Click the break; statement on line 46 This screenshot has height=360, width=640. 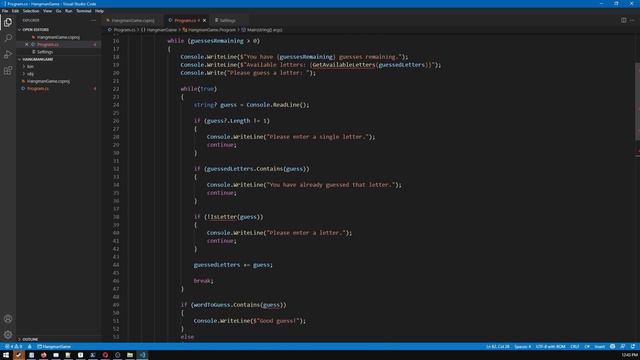pos(203,281)
